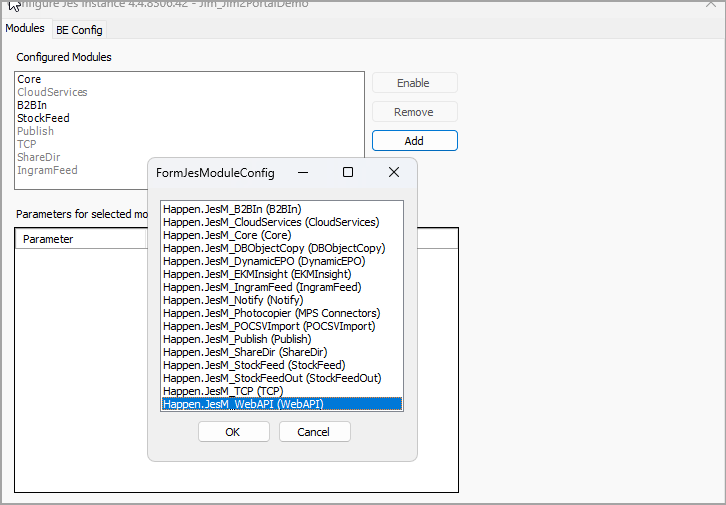Choose Happen.JesM_StockFeed (StockFeed) entry

(x=282, y=365)
